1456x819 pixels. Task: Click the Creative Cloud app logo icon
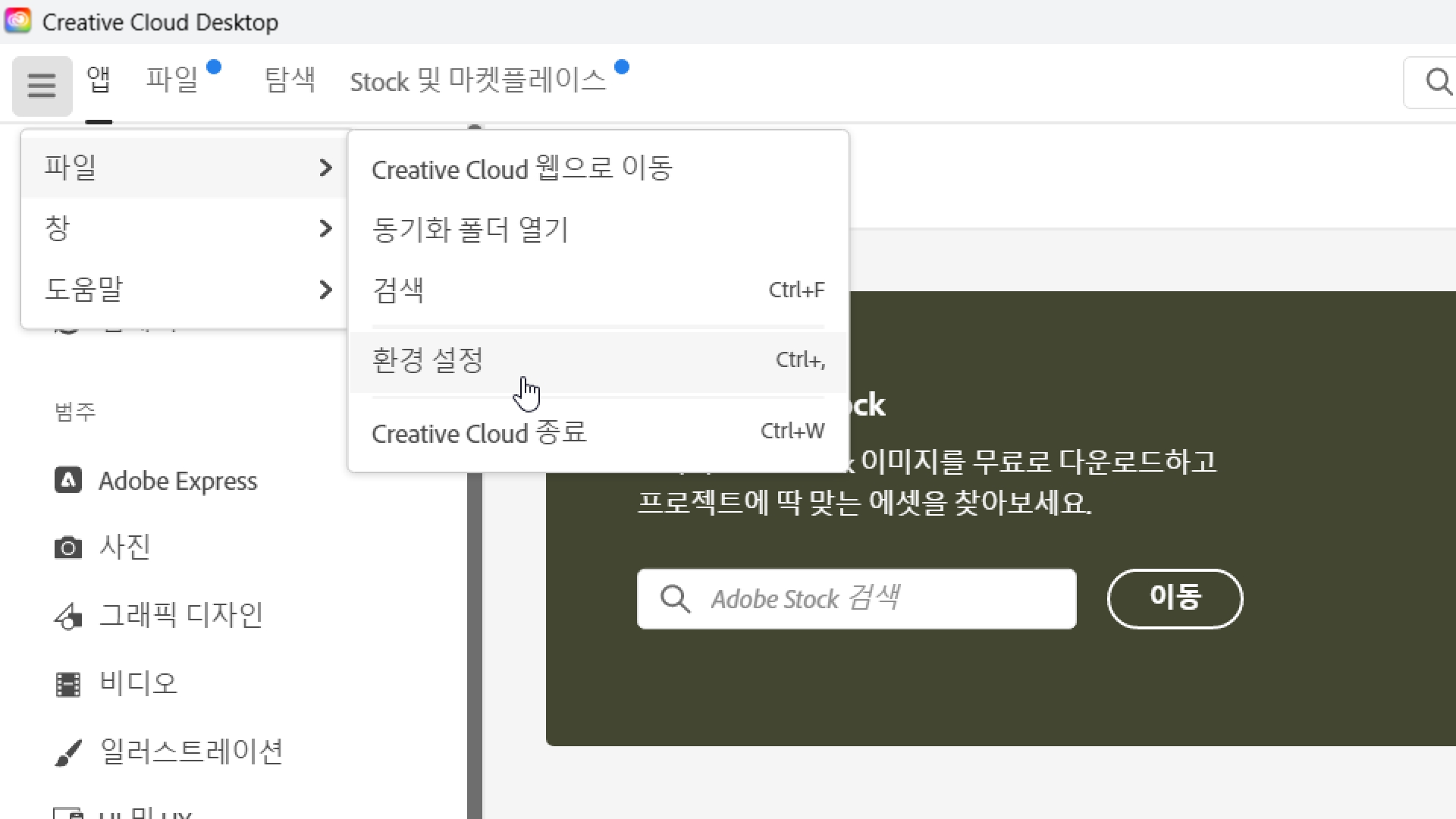17,21
